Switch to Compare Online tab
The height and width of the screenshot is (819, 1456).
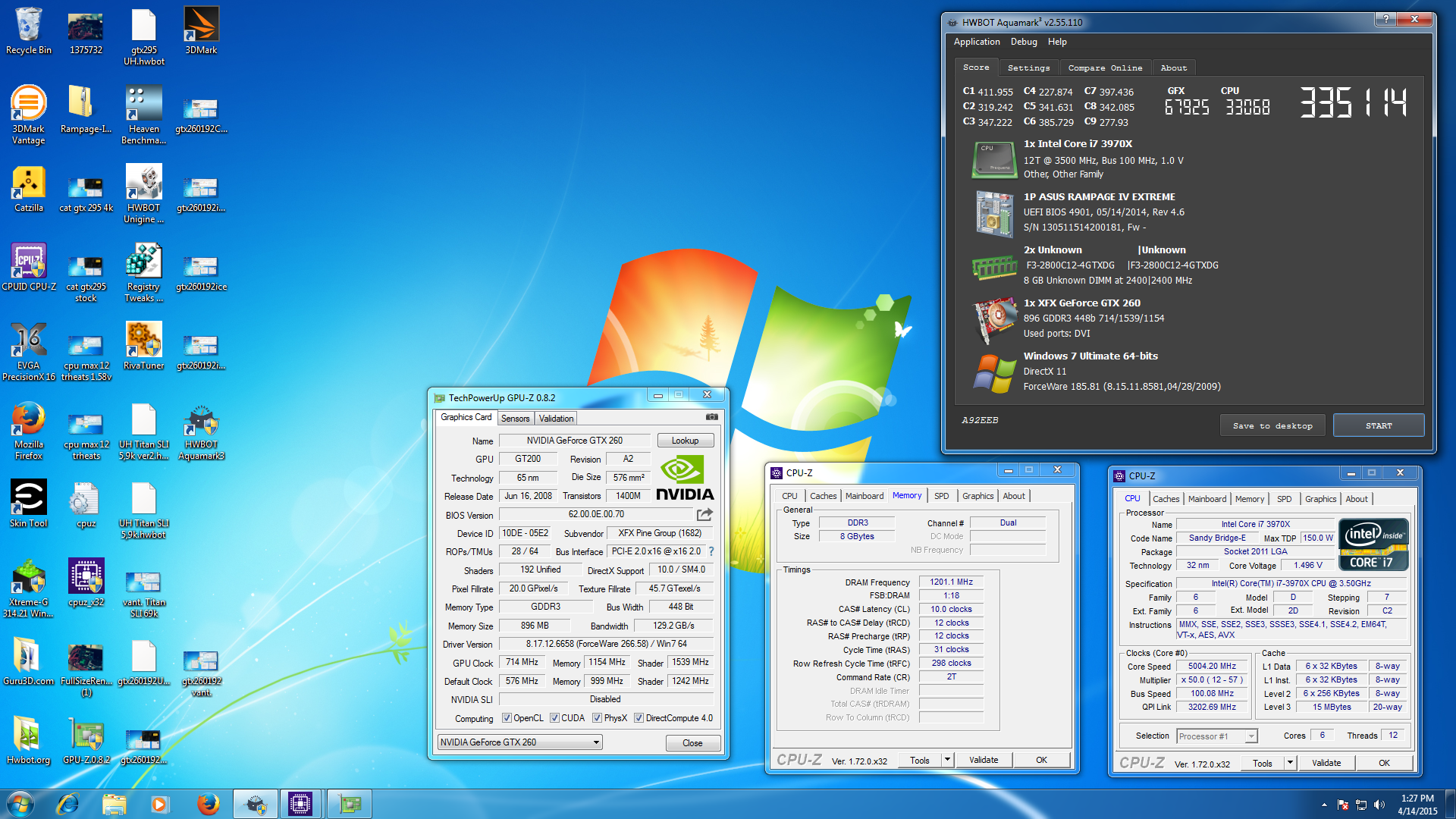coord(1105,67)
